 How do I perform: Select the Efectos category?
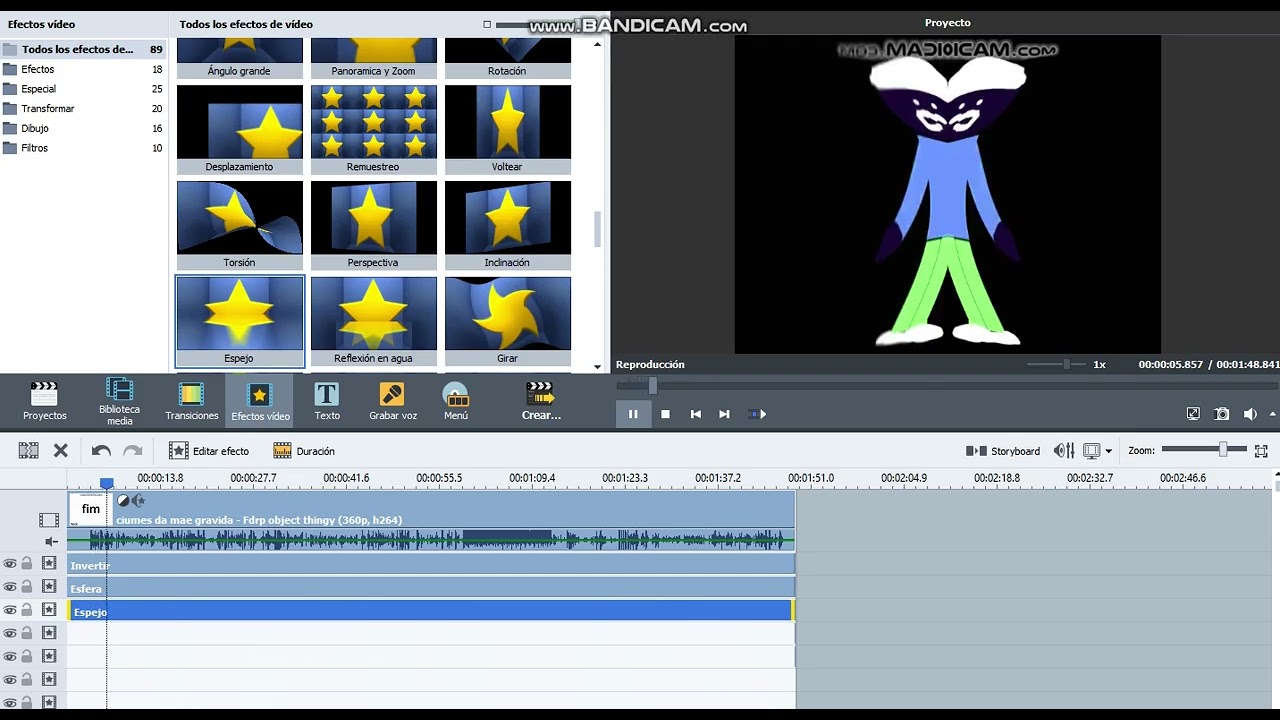point(83,69)
